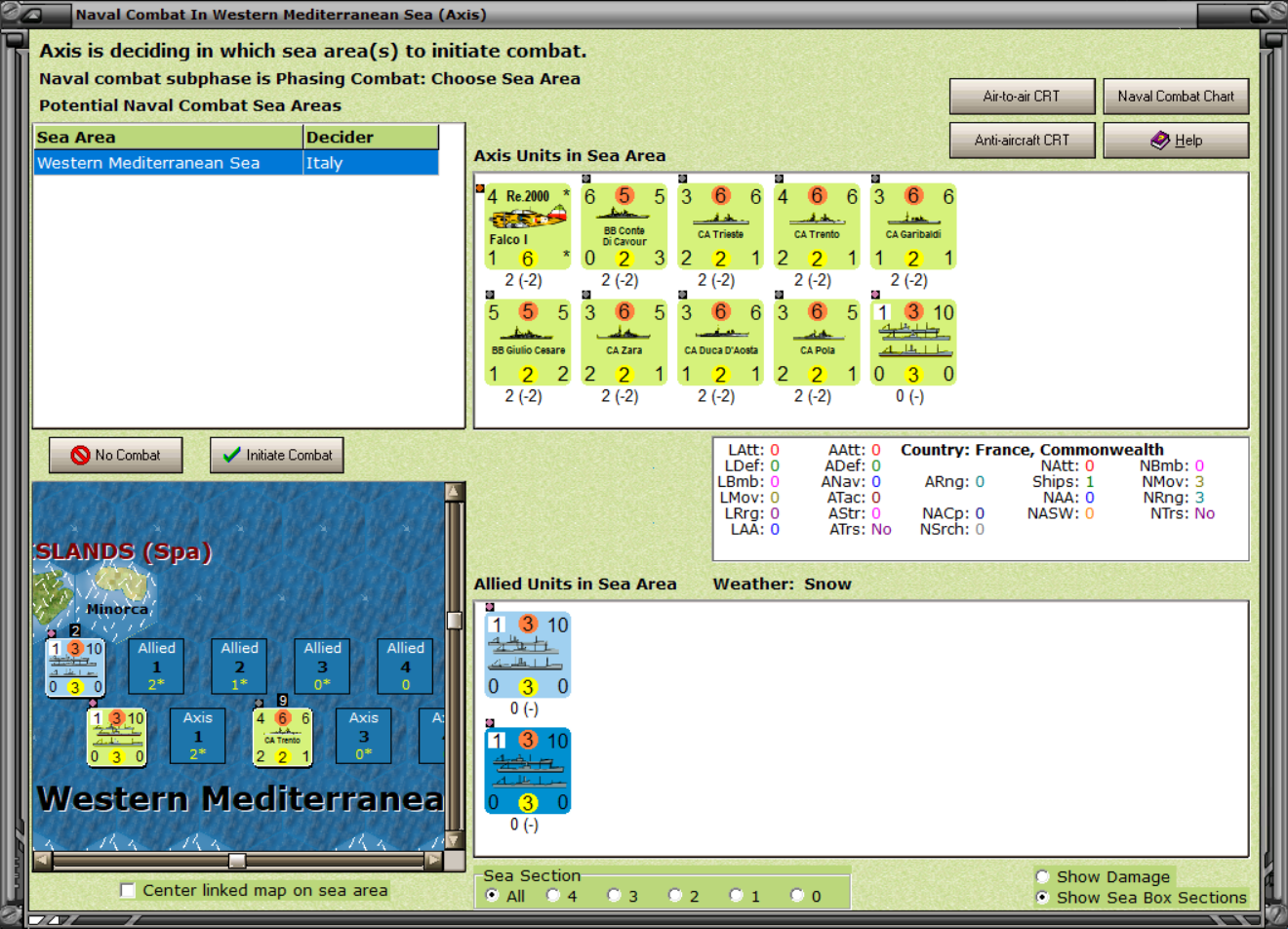
Task: Open the Help book button
Action: click(x=1176, y=141)
